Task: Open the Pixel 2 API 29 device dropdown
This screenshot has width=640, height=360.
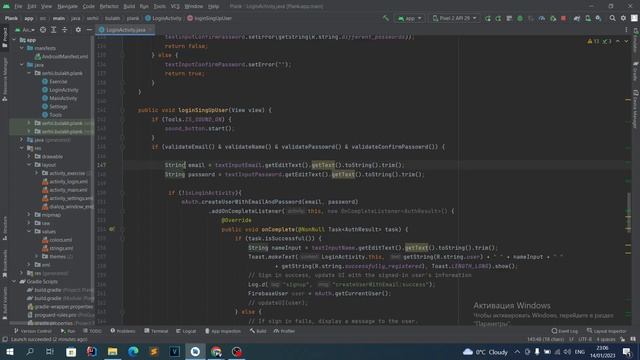Action: pos(454,18)
